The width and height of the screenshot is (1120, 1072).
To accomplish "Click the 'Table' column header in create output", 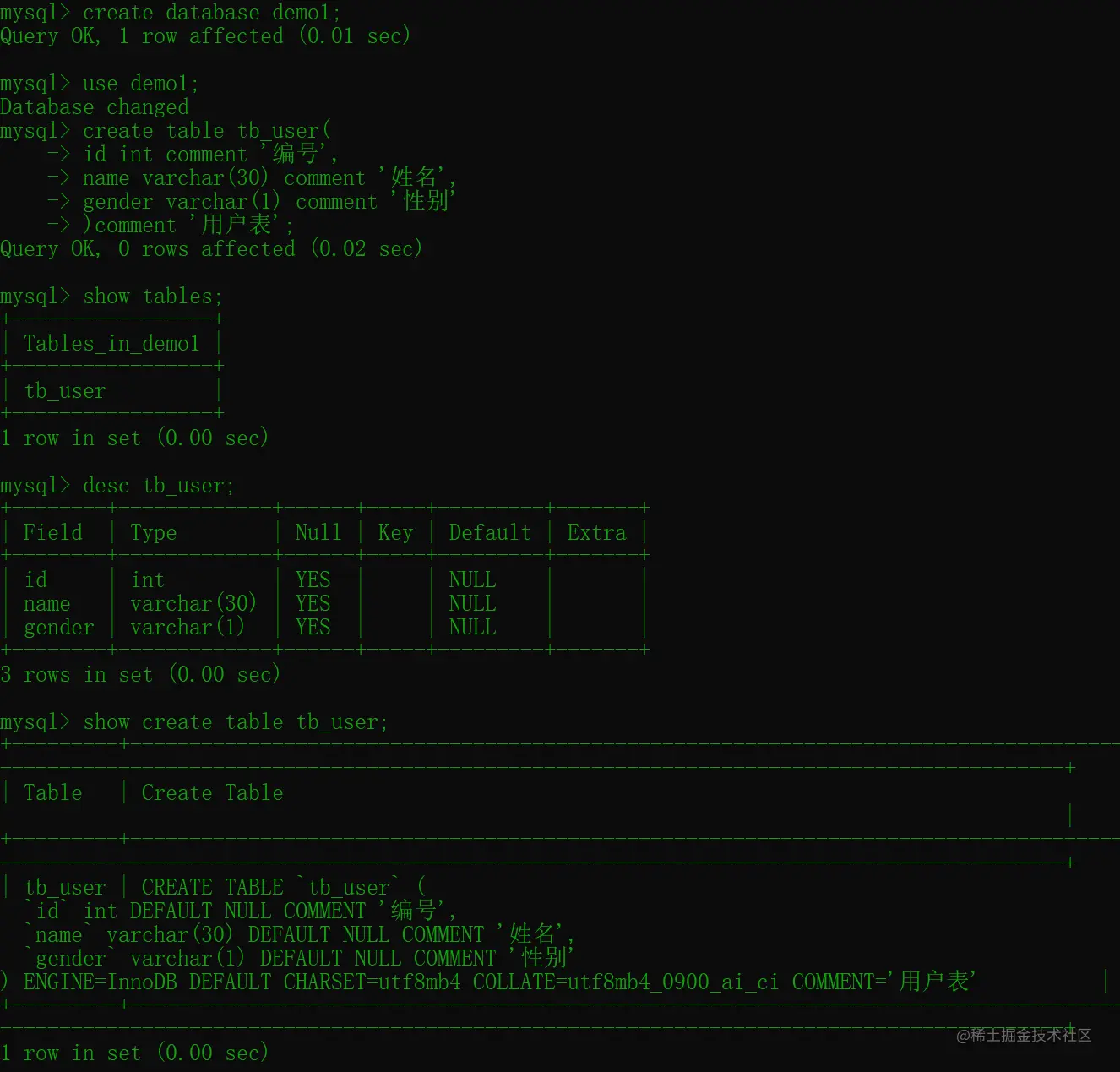I will coord(53,793).
